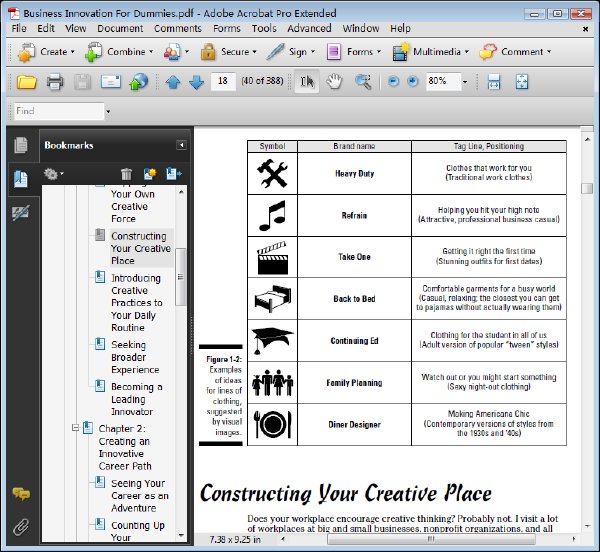Open the Comment toolbar dropdown

pyautogui.click(x=515, y=52)
